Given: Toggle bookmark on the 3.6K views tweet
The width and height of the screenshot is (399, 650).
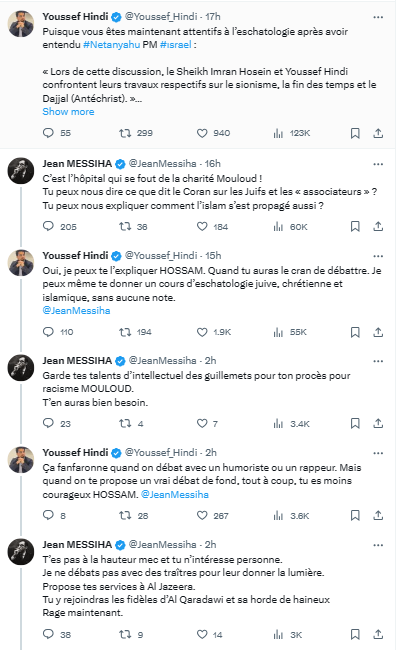Looking at the screenshot, I should [355, 516].
